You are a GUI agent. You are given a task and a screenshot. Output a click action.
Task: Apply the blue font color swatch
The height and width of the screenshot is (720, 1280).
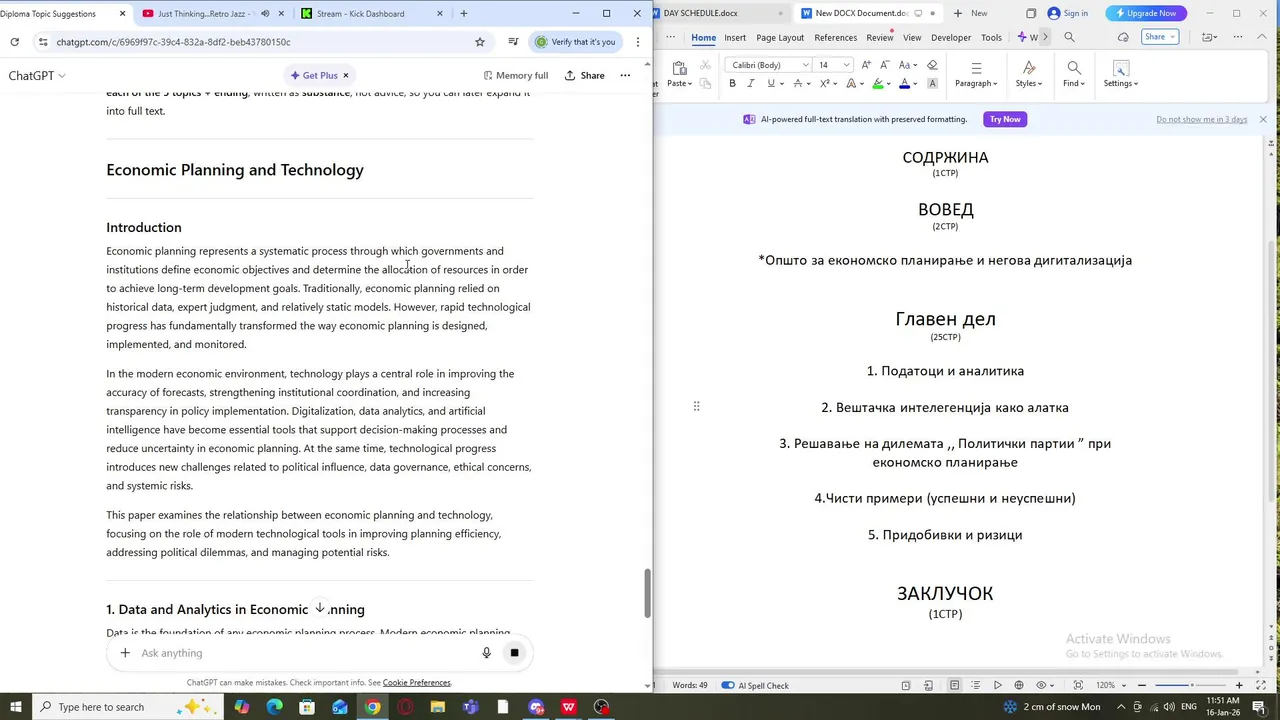point(904,84)
